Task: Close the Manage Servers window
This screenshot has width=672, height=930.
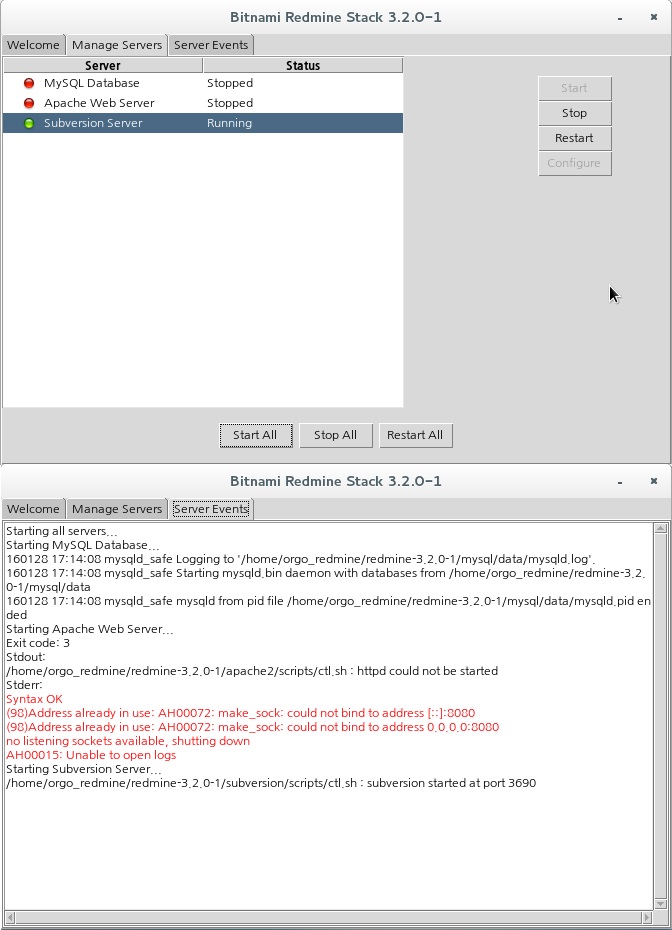Action: click(x=653, y=17)
